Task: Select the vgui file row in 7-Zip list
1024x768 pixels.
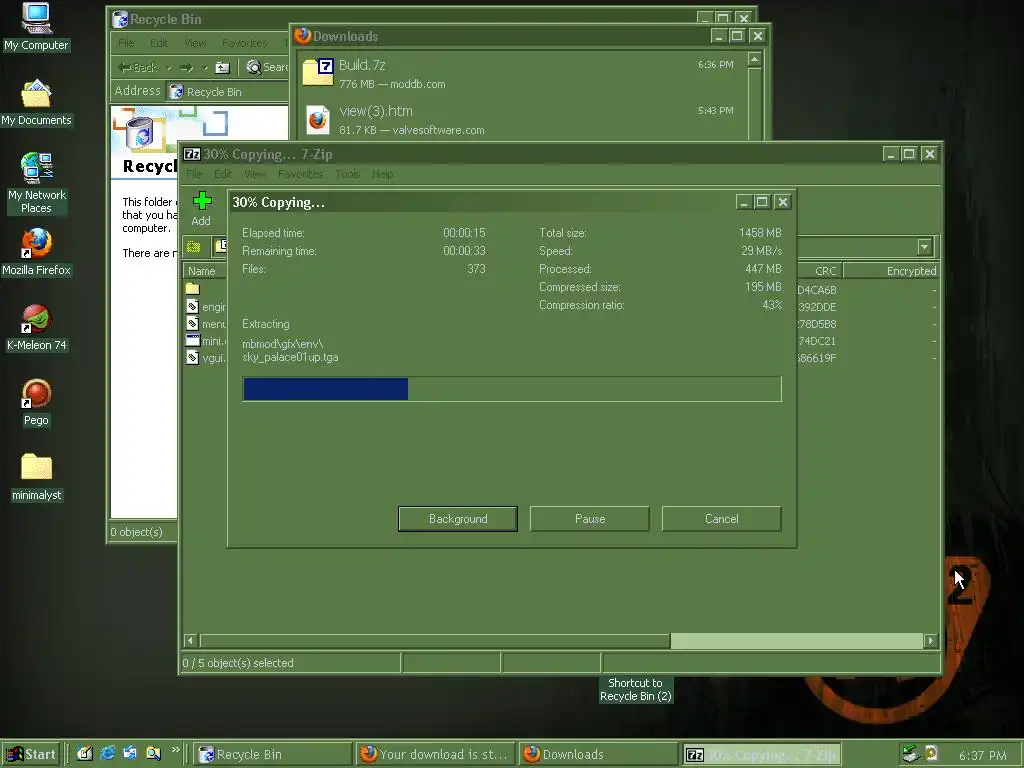Action: tap(206, 358)
